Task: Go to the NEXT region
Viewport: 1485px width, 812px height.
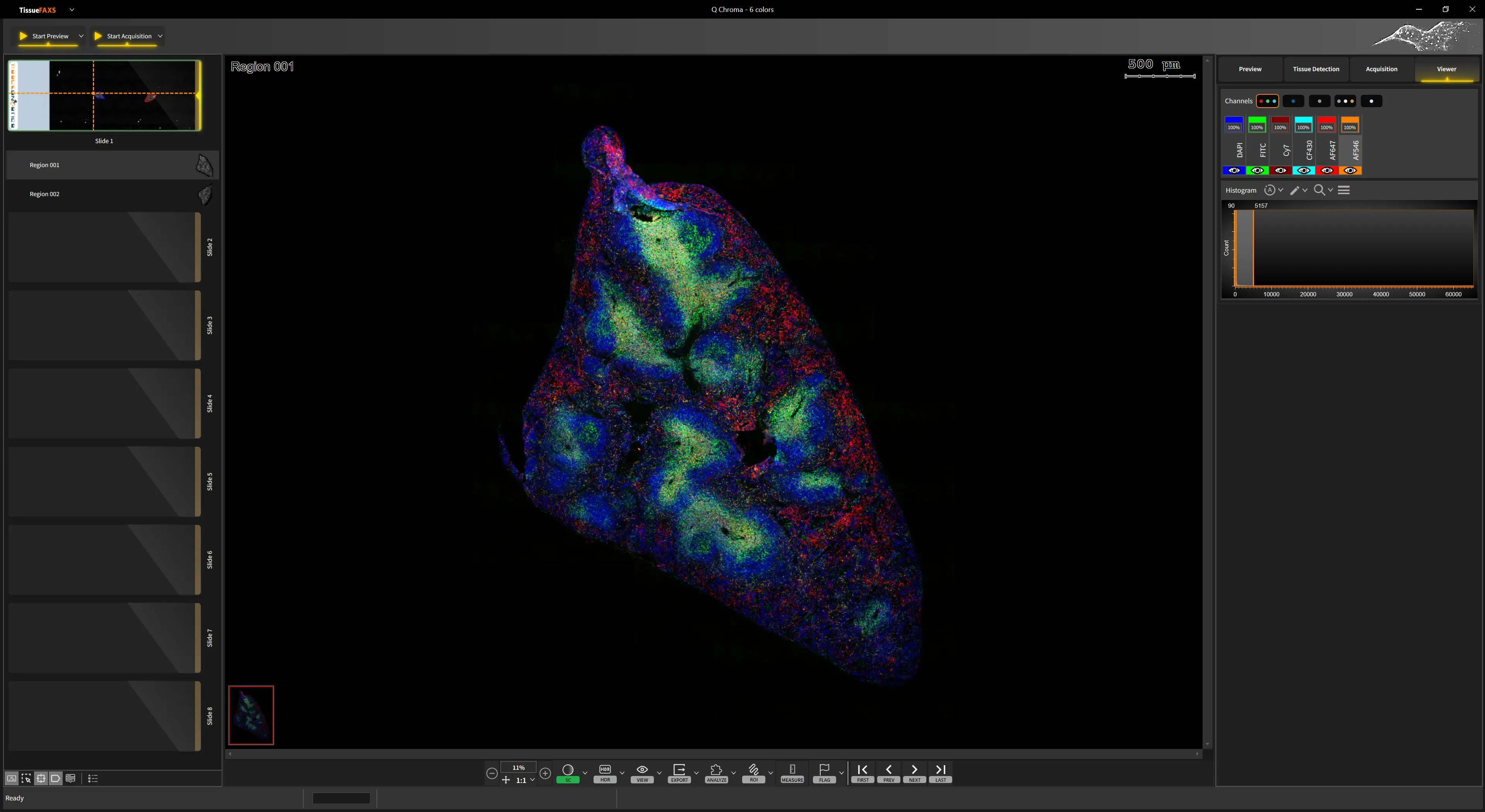Action: (x=914, y=770)
